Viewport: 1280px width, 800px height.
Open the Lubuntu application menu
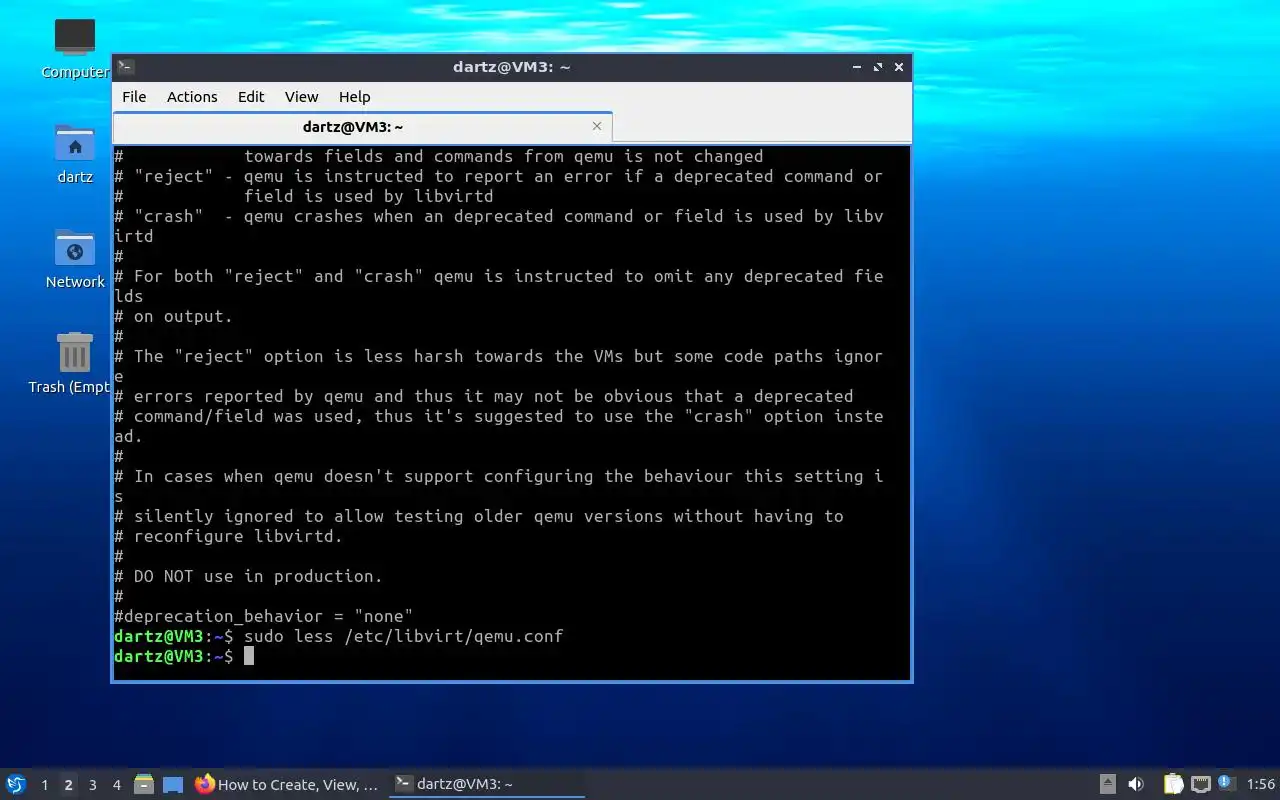16,784
